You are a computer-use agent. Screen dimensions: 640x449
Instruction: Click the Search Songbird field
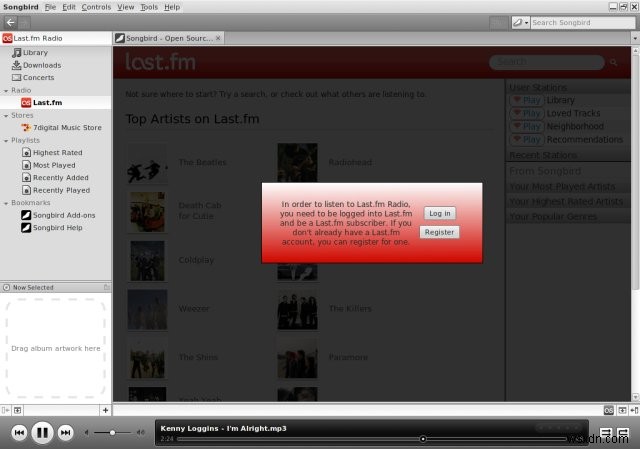[583, 22]
